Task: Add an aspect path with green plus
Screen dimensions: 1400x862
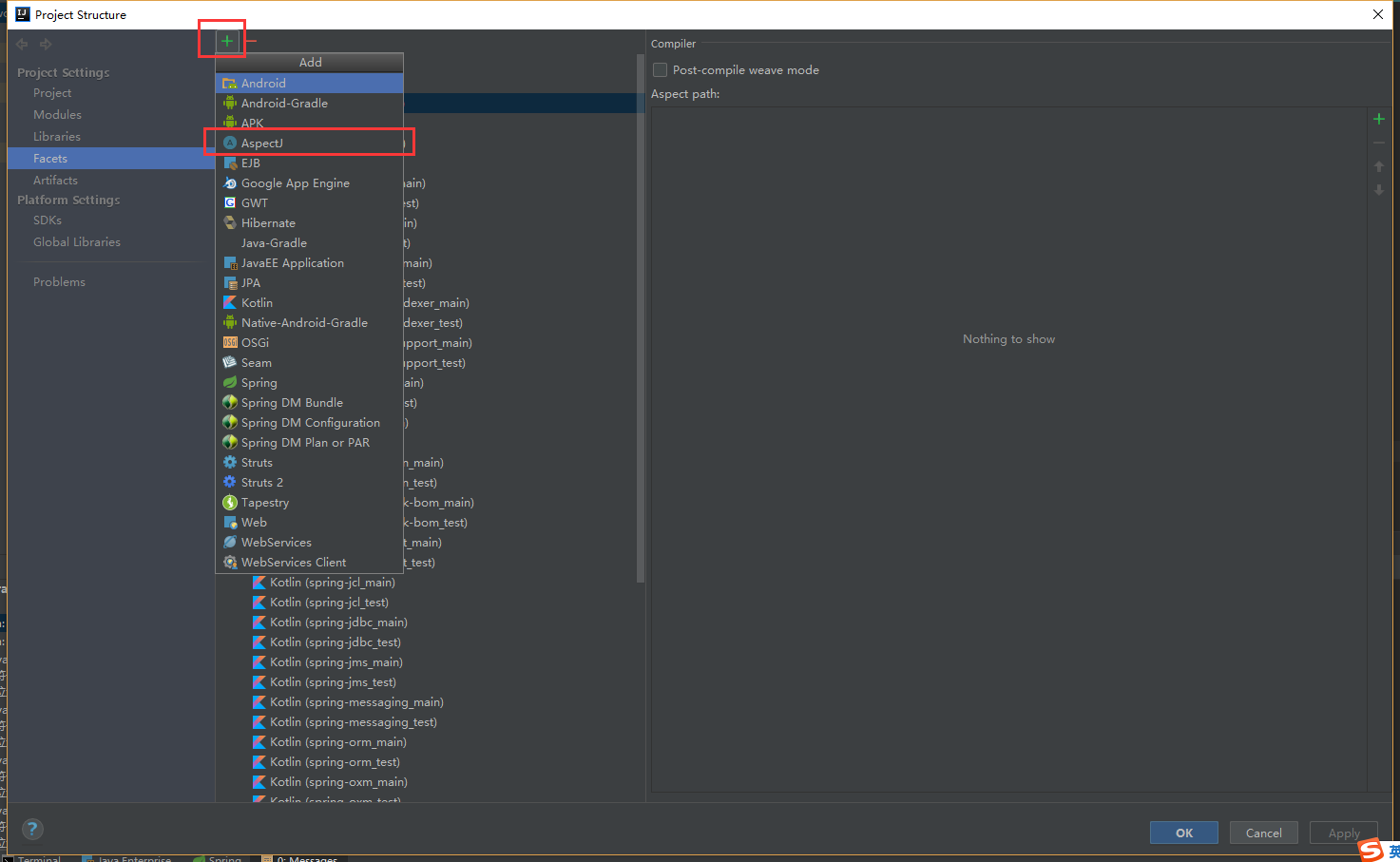Action: tap(1379, 119)
